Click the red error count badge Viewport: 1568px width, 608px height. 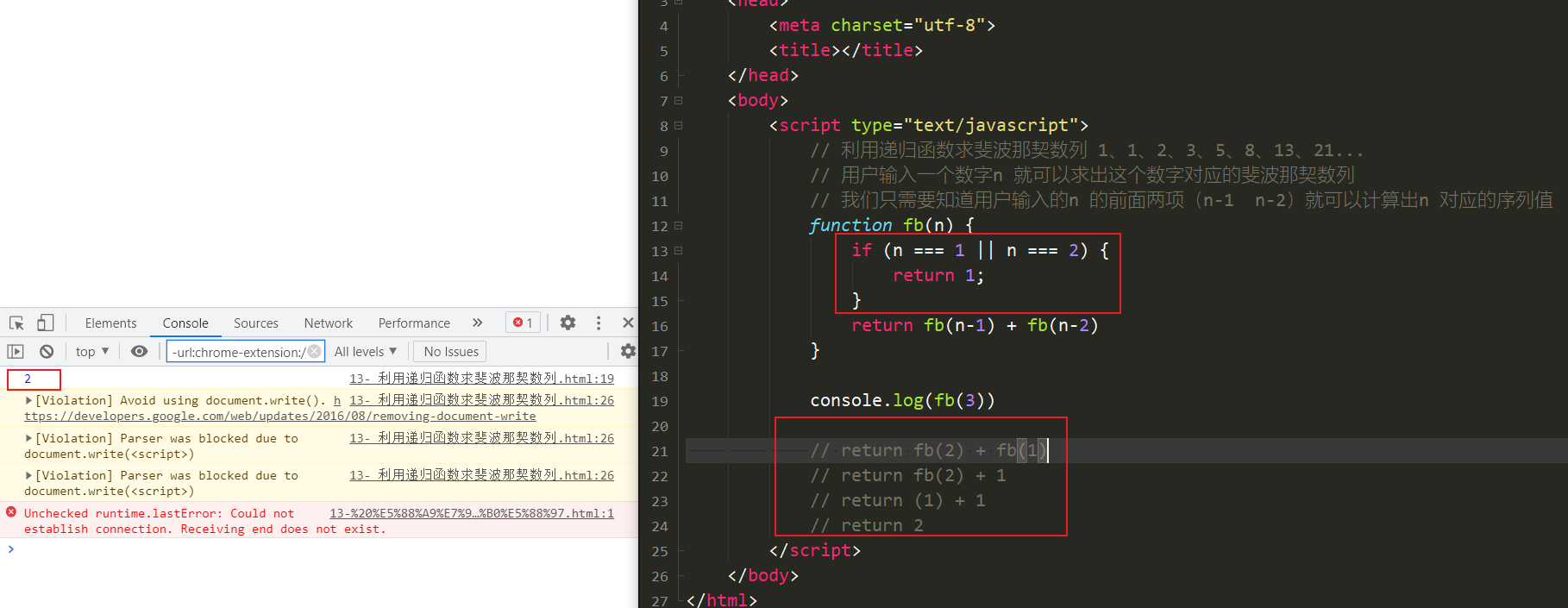tap(523, 323)
